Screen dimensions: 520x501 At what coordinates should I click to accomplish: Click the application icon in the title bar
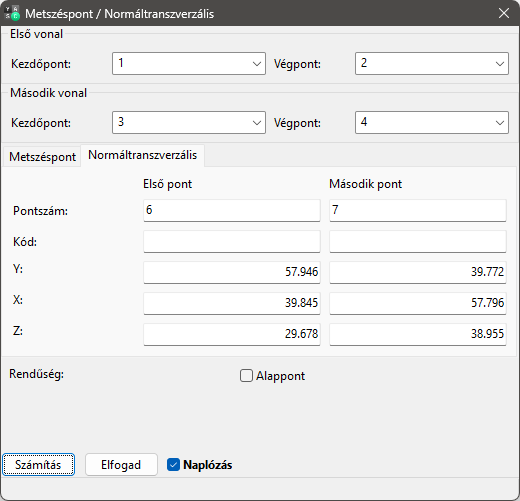(x=13, y=13)
